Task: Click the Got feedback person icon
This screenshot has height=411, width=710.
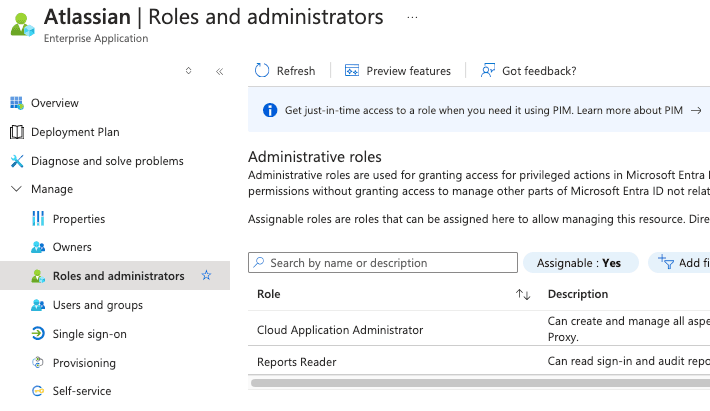Action: pyautogui.click(x=488, y=70)
